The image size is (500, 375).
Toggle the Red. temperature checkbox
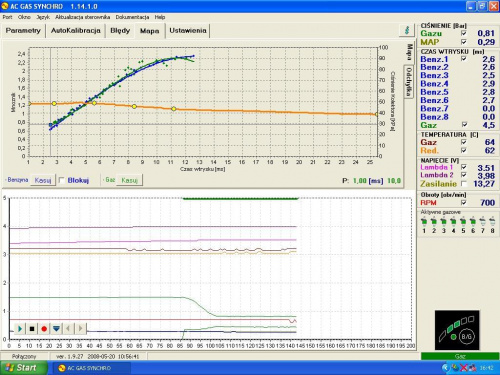464,150
